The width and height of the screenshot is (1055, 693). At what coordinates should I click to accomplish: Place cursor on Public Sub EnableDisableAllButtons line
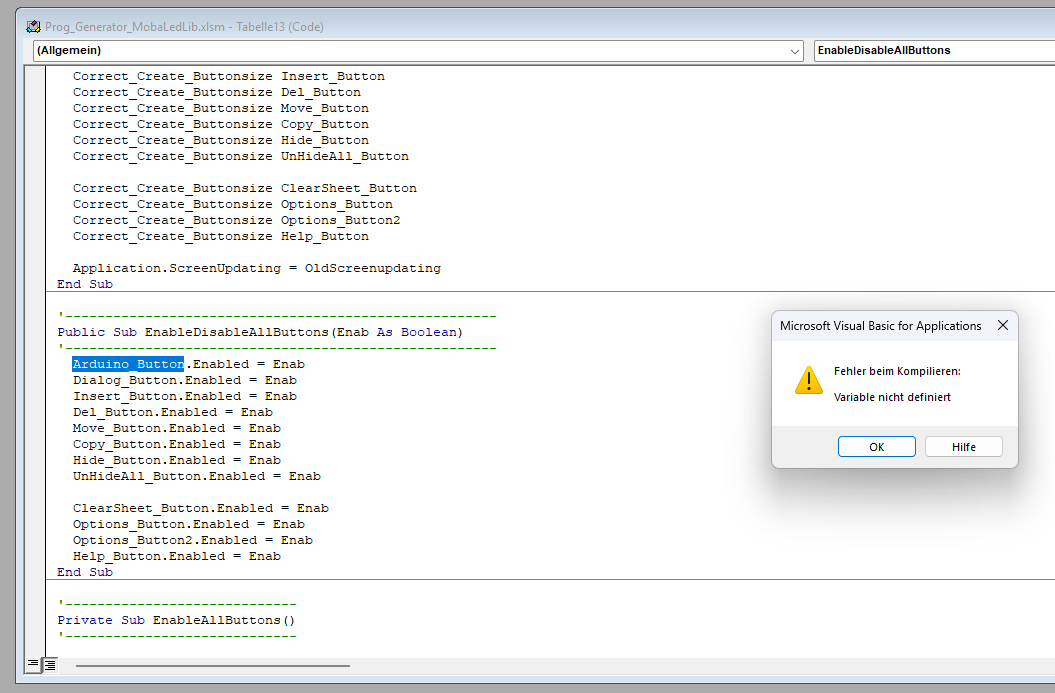(260, 332)
